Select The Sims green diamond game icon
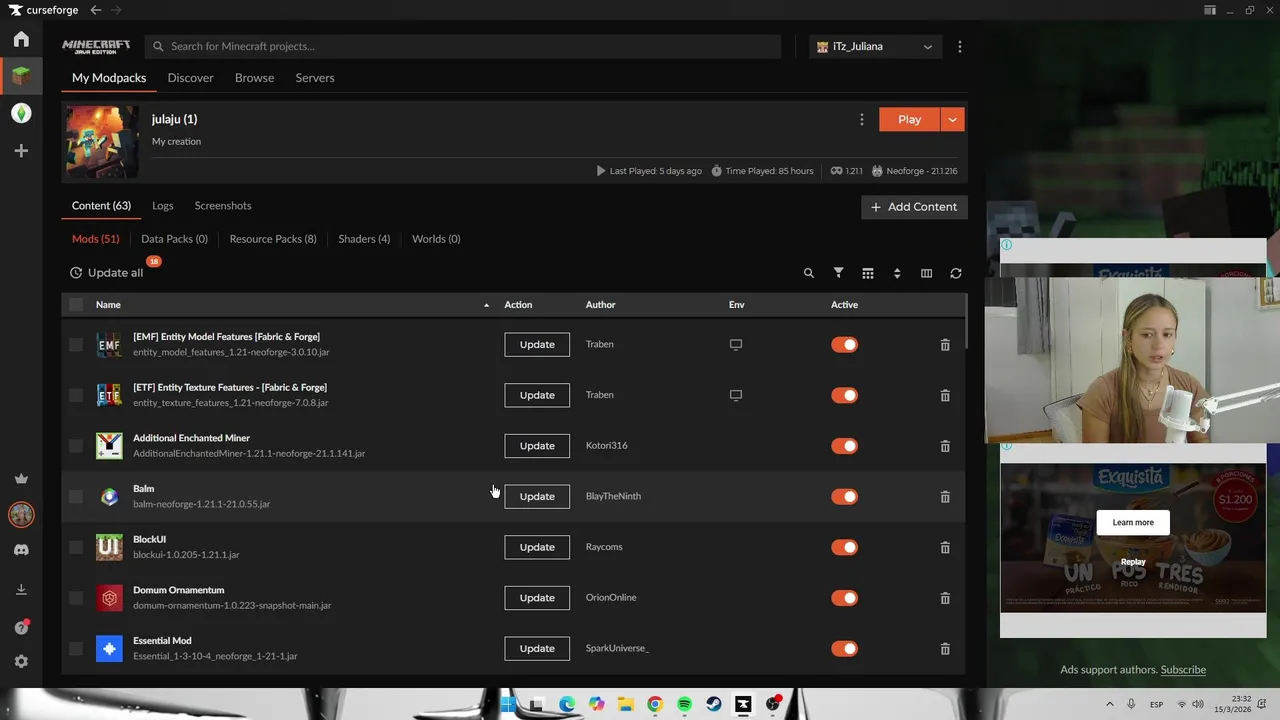Image resolution: width=1280 pixels, height=720 pixels. [21, 114]
